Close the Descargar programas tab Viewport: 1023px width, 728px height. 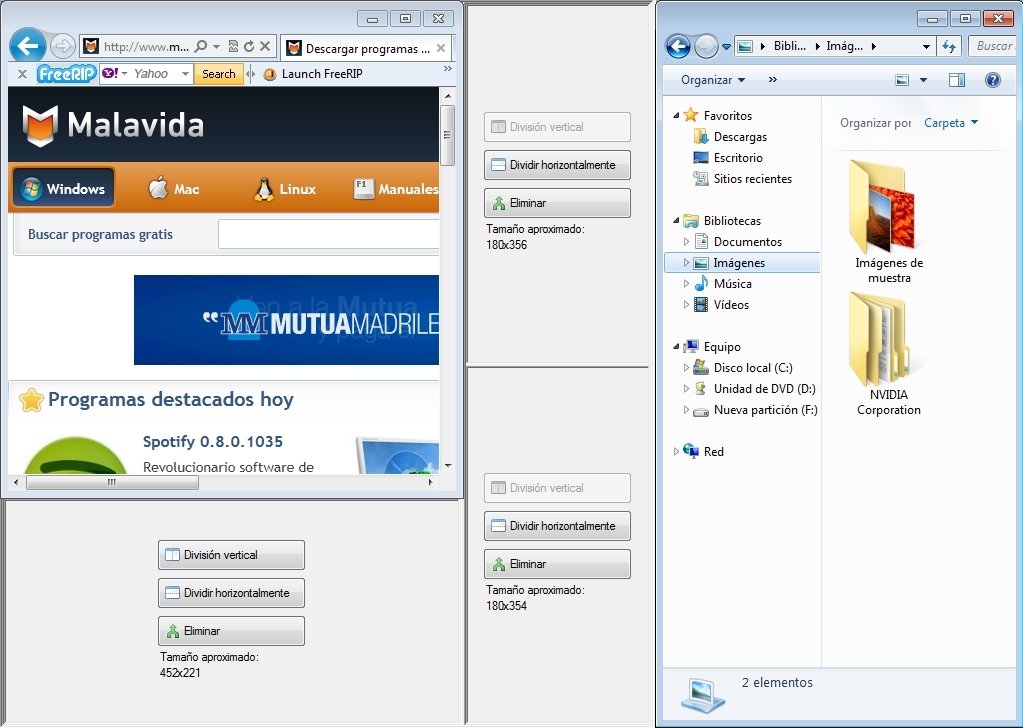tap(441, 48)
